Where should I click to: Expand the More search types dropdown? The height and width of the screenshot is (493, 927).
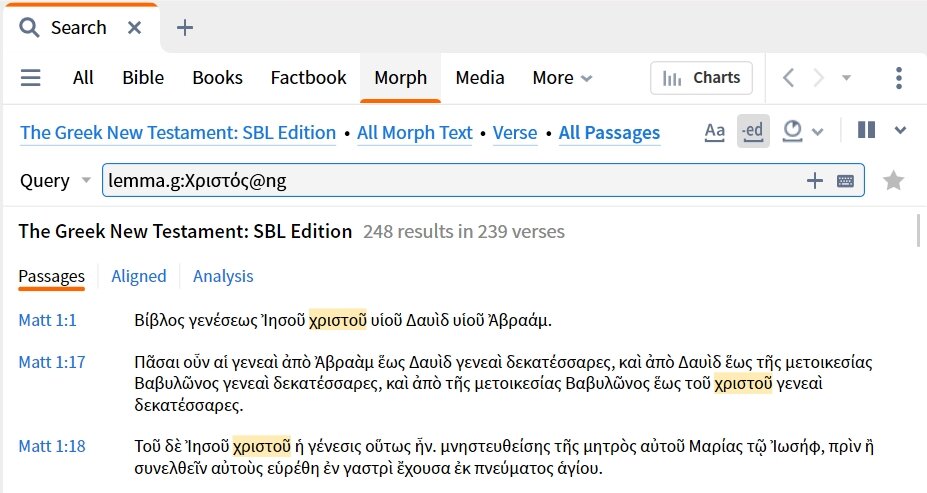562,78
